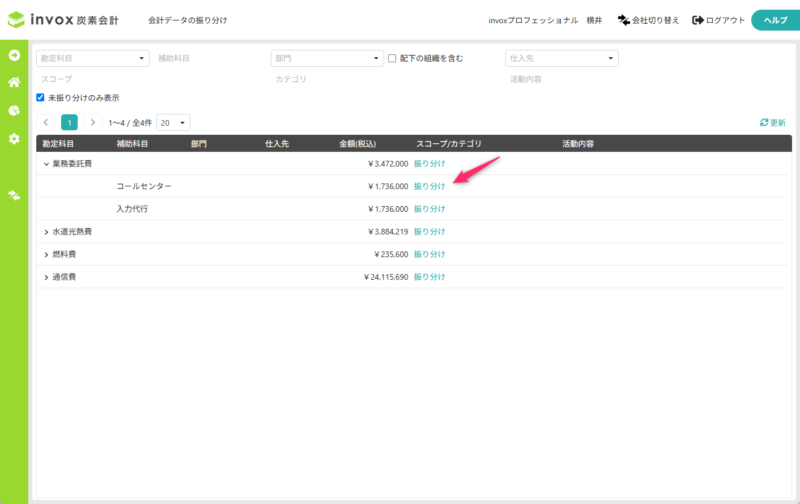Click the 更新 refresh icon
This screenshot has width=800, height=504.
click(x=764, y=122)
